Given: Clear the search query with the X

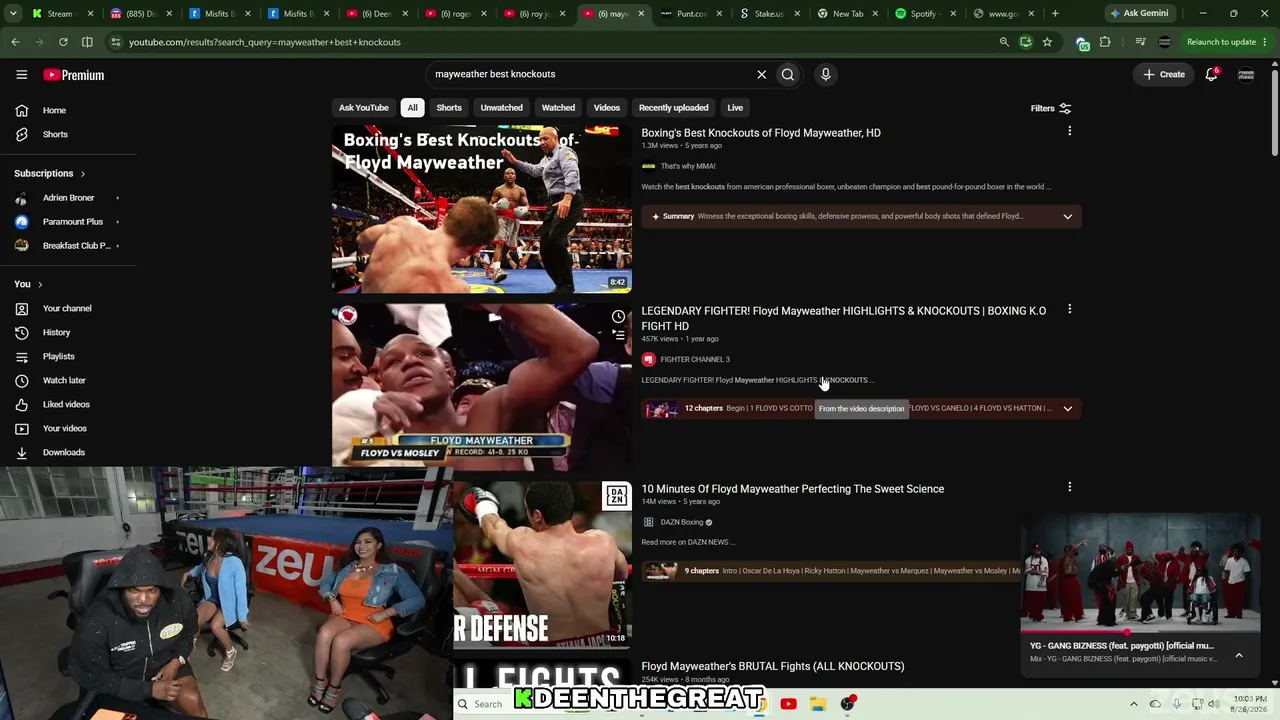Looking at the screenshot, I should point(761,74).
